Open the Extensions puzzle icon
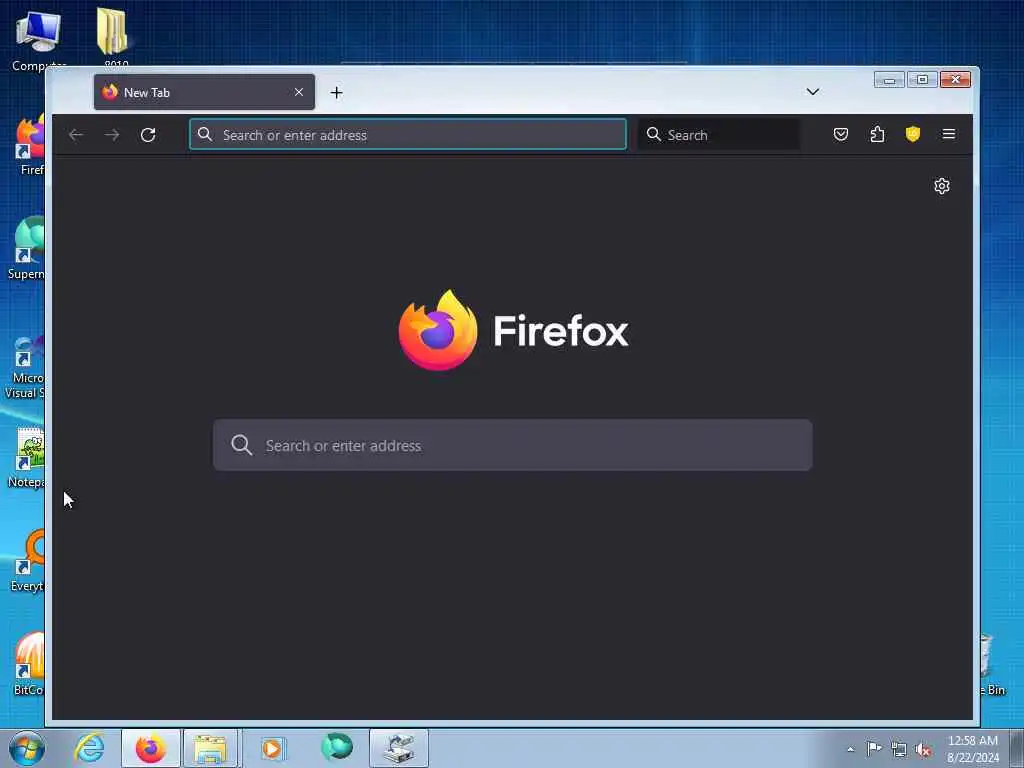1024x768 pixels. pyautogui.click(x=877, y=135)
